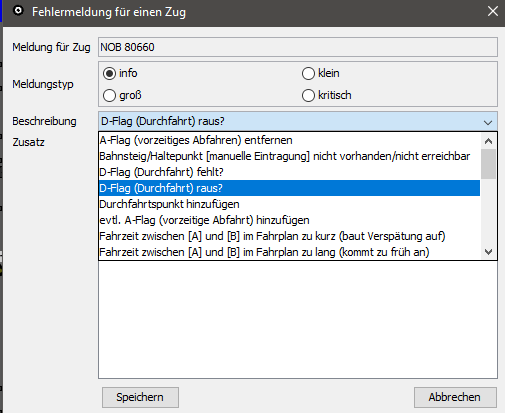Click the list scrollbar down arrow
The height and width of the screenshot is (413, 505).
488,252
